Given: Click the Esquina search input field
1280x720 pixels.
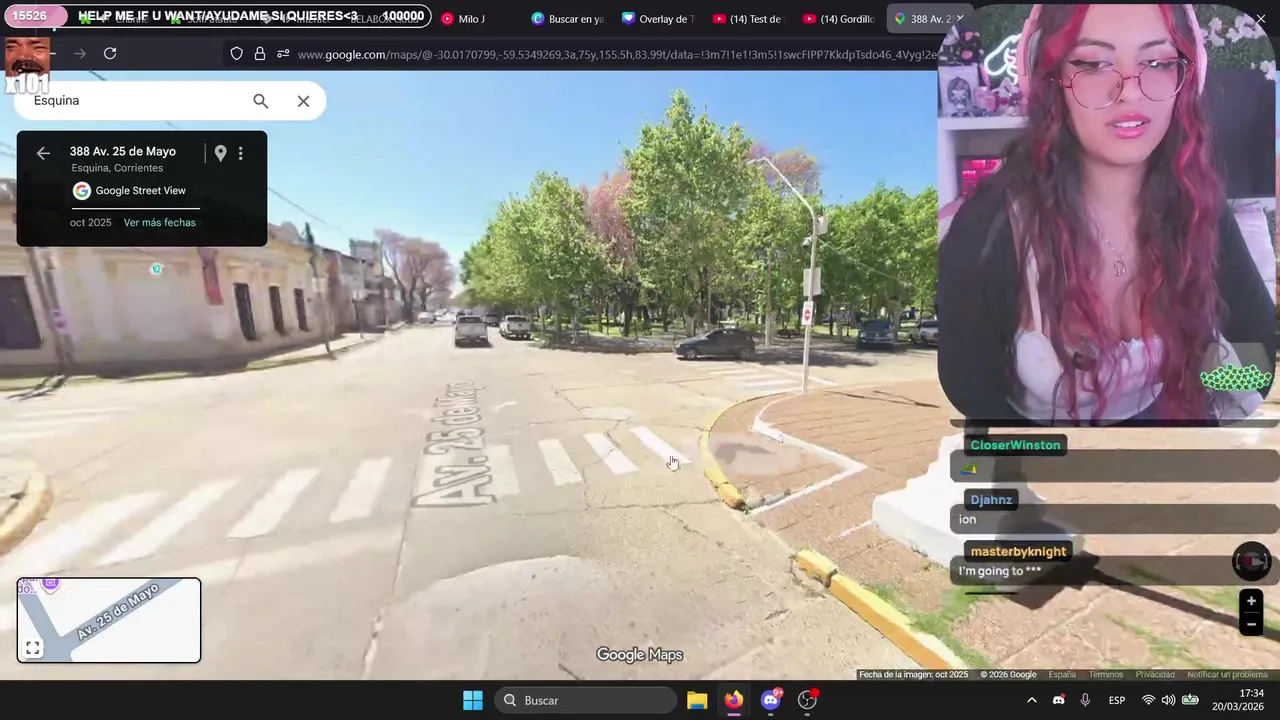Looking at the screenshot, I should pyautogui.click(x=135, y=101).
